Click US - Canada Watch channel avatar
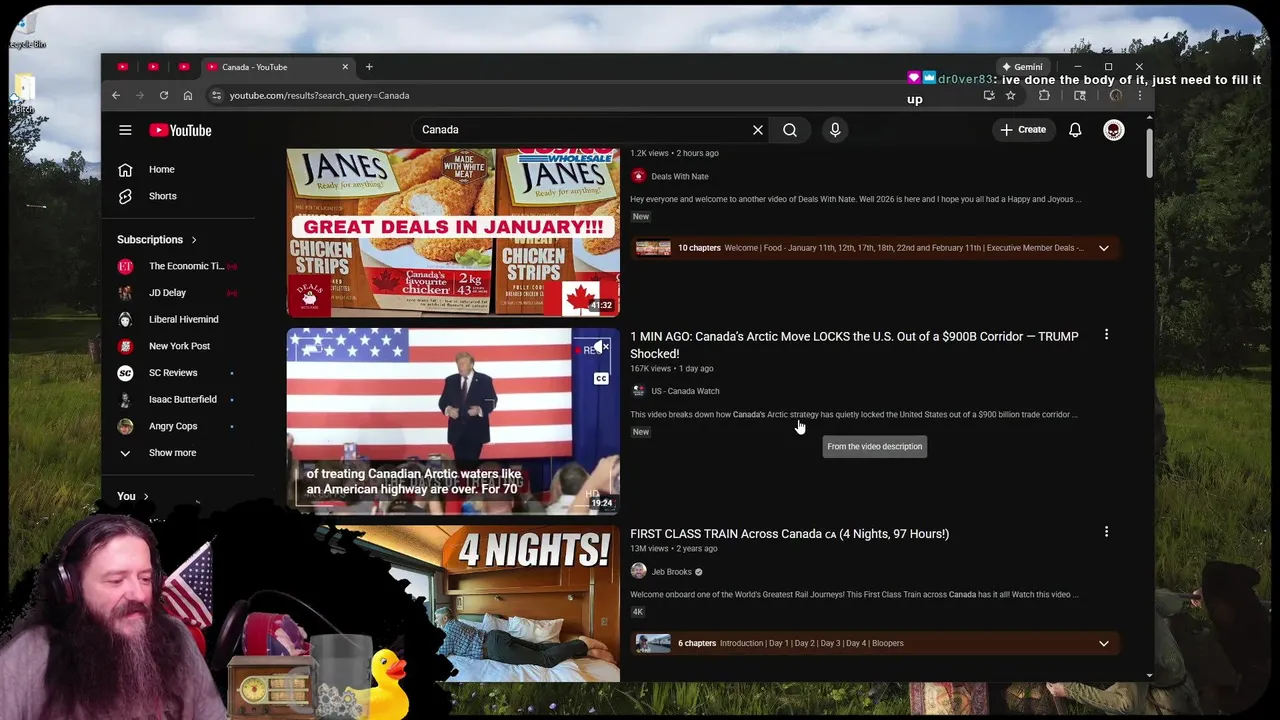1280x720 pixels. pos(638,391)
